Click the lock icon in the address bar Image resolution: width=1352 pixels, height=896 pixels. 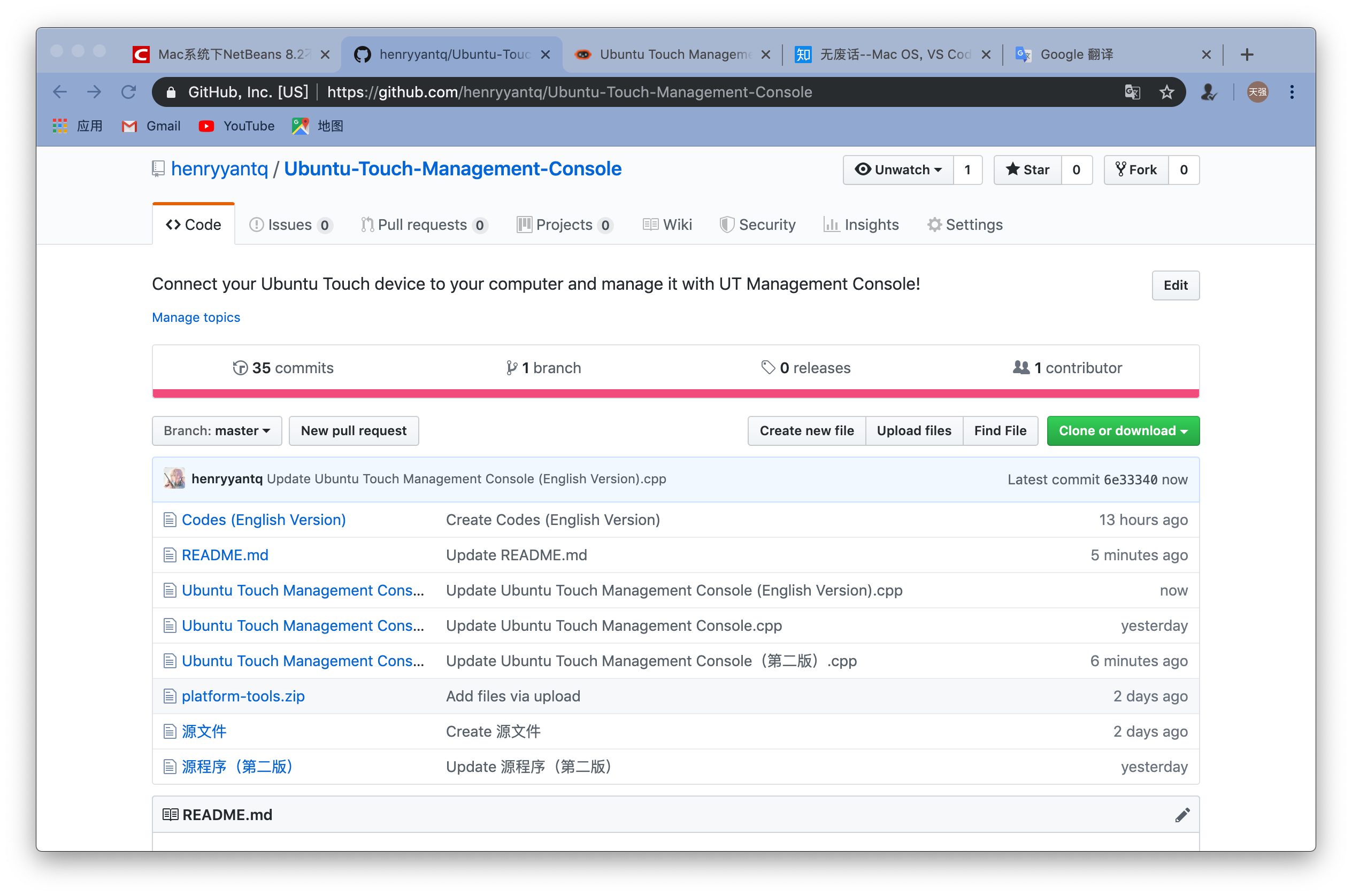[171, 92]
